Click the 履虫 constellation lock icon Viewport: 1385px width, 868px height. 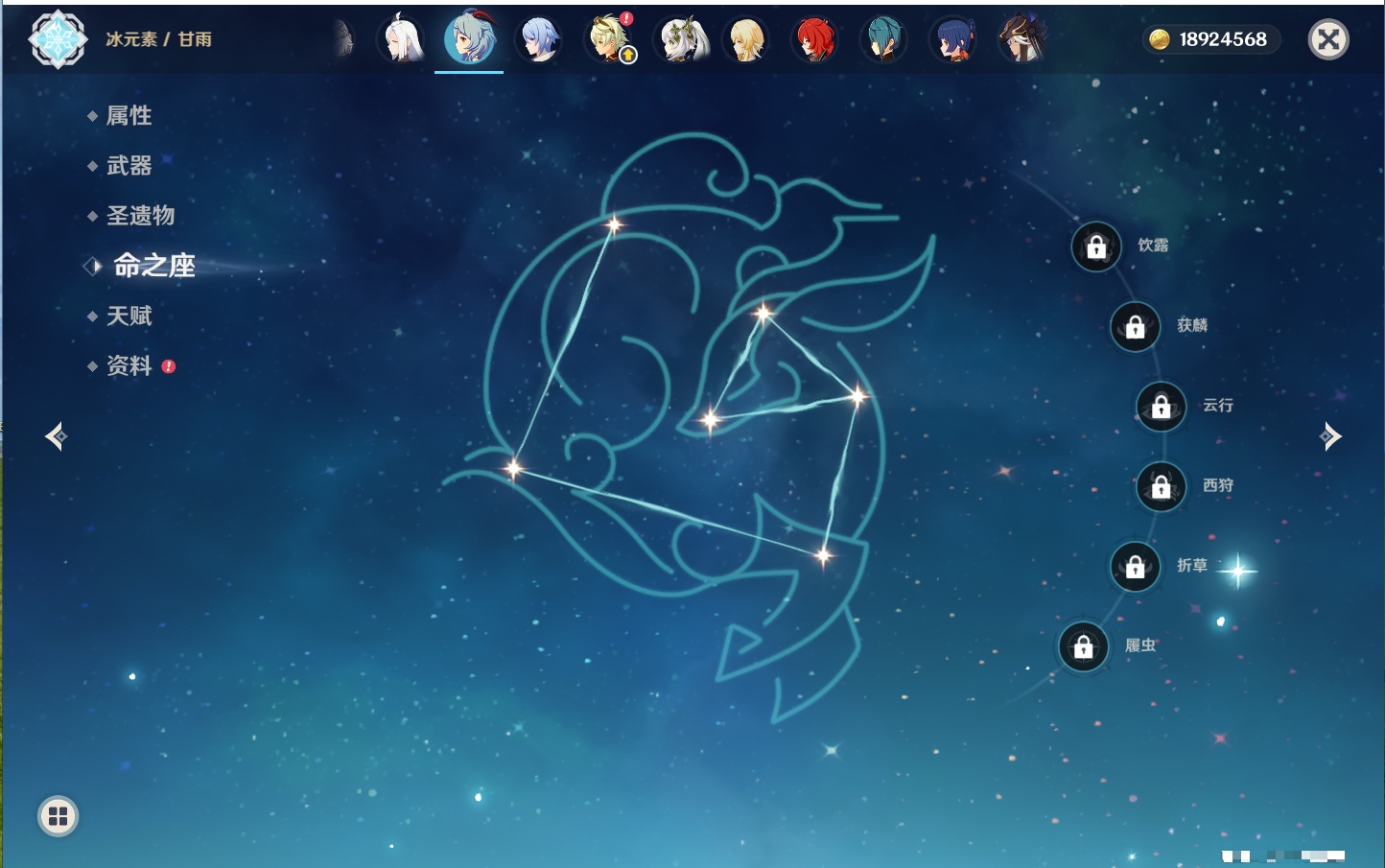point(1083,647)
